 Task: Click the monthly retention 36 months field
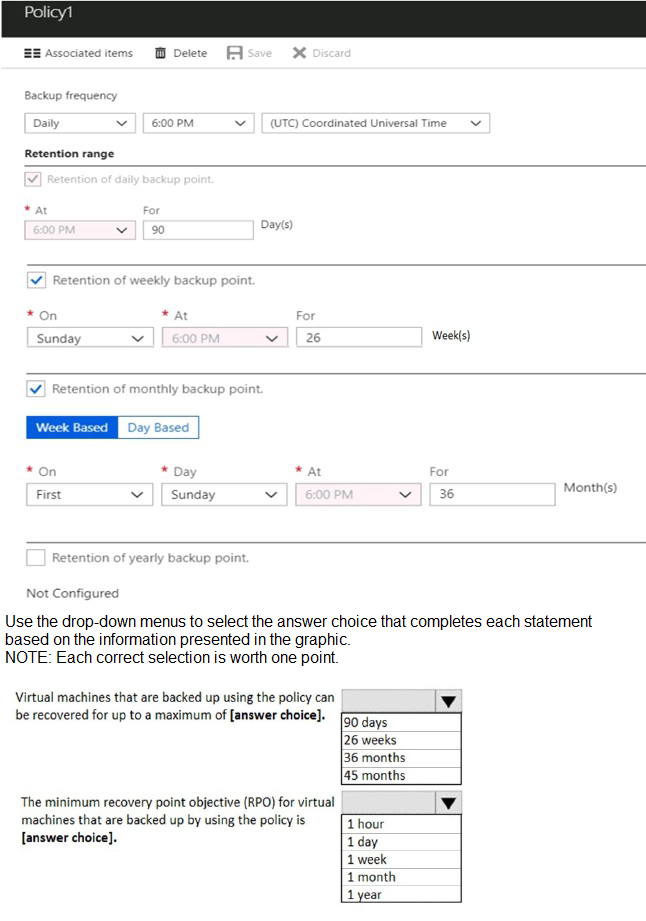pos(492,494)
